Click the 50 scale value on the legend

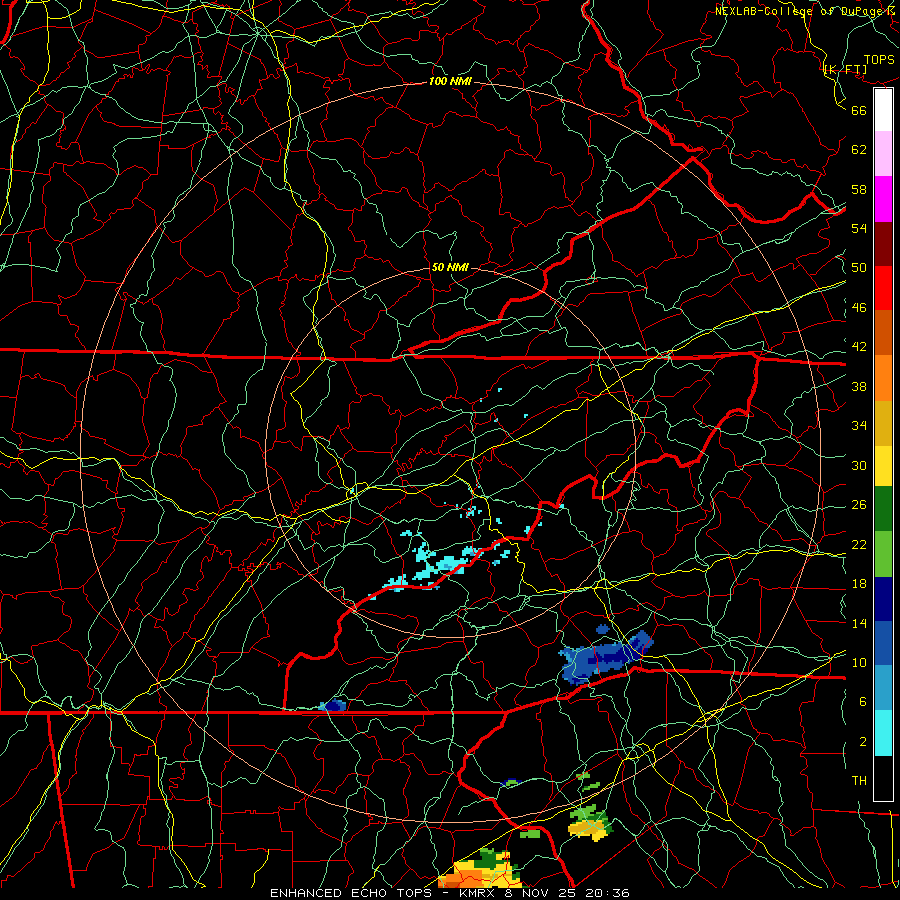tap(859, 268)
